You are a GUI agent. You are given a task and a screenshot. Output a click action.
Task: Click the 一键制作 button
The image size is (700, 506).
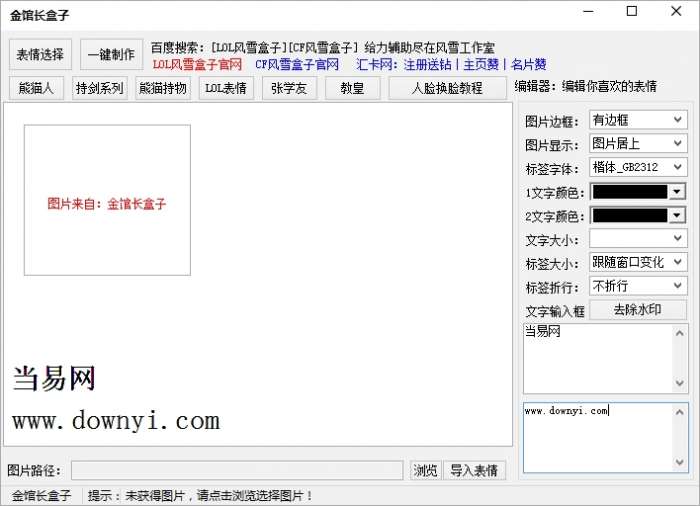[111, 54]
